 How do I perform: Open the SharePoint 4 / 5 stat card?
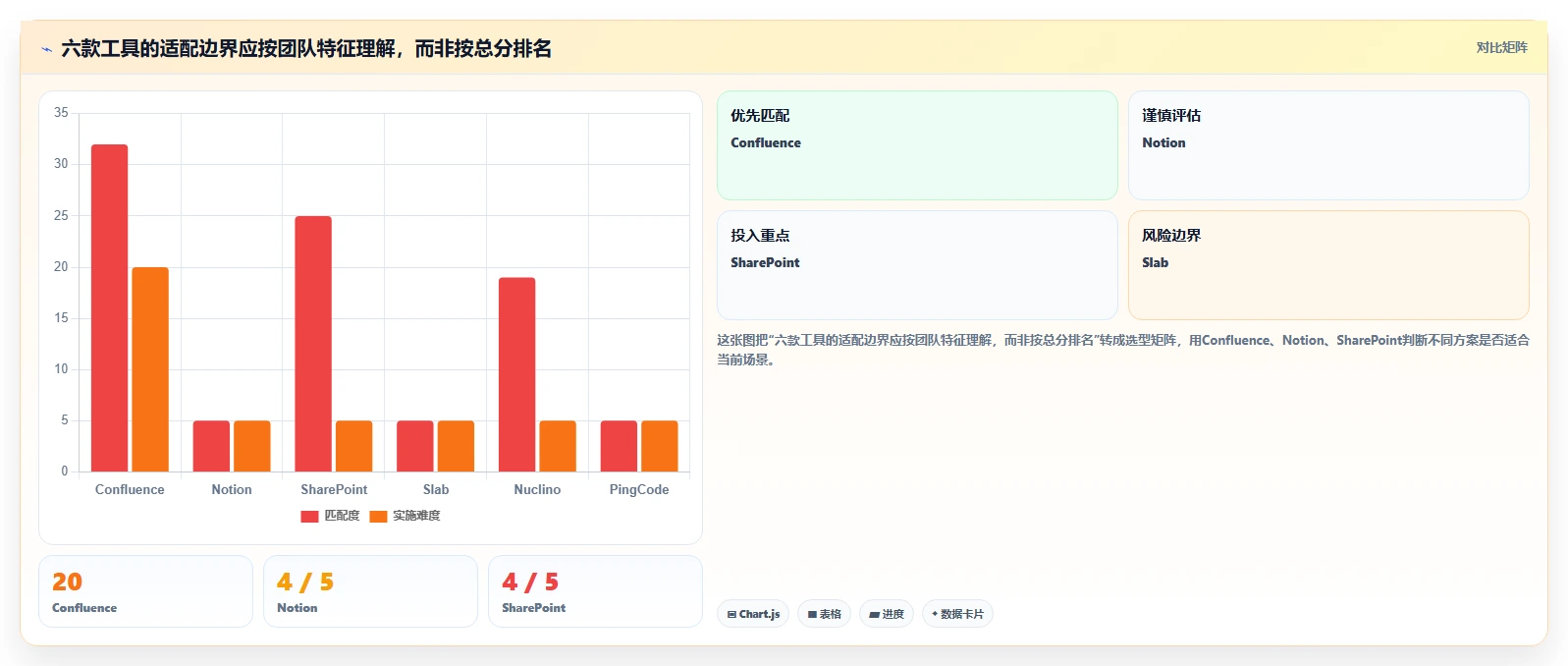tap(595, 591)
